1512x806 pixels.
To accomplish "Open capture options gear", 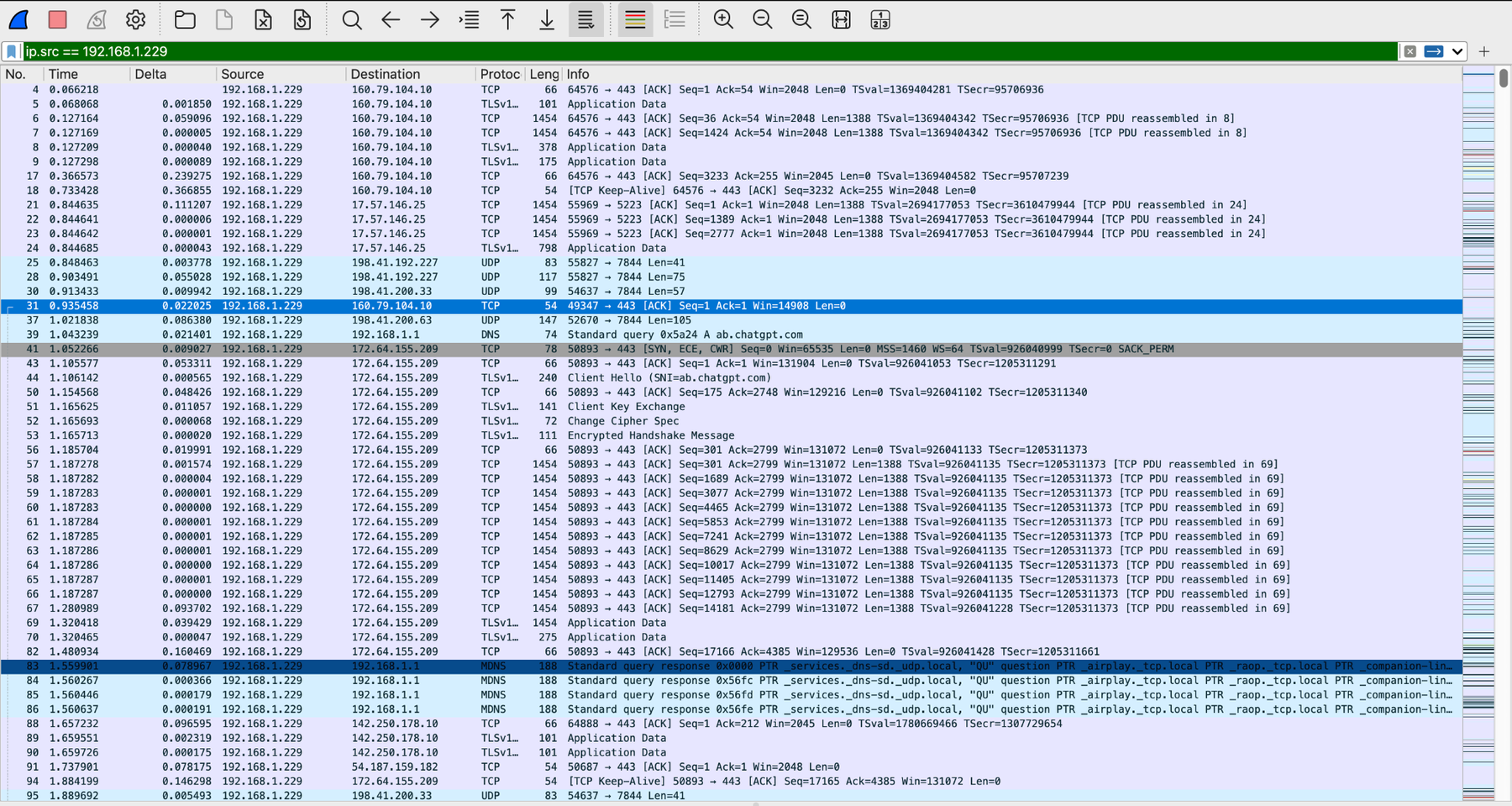I will [135, 19].
